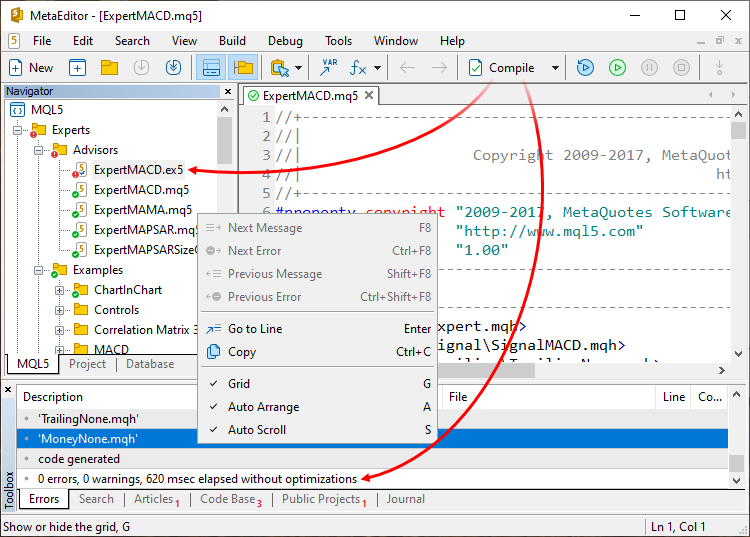Open the Build menu
The height and width of the screenshot is (537, 750).
point(232,41)
